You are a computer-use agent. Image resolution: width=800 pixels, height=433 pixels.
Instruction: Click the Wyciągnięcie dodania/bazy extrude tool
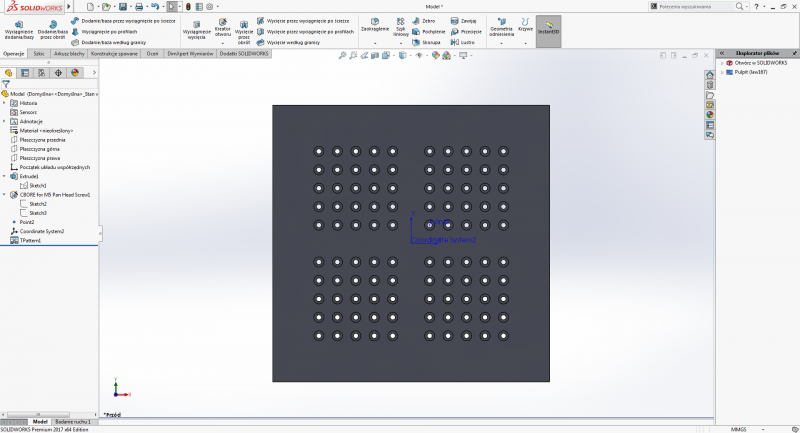[19, 28]
